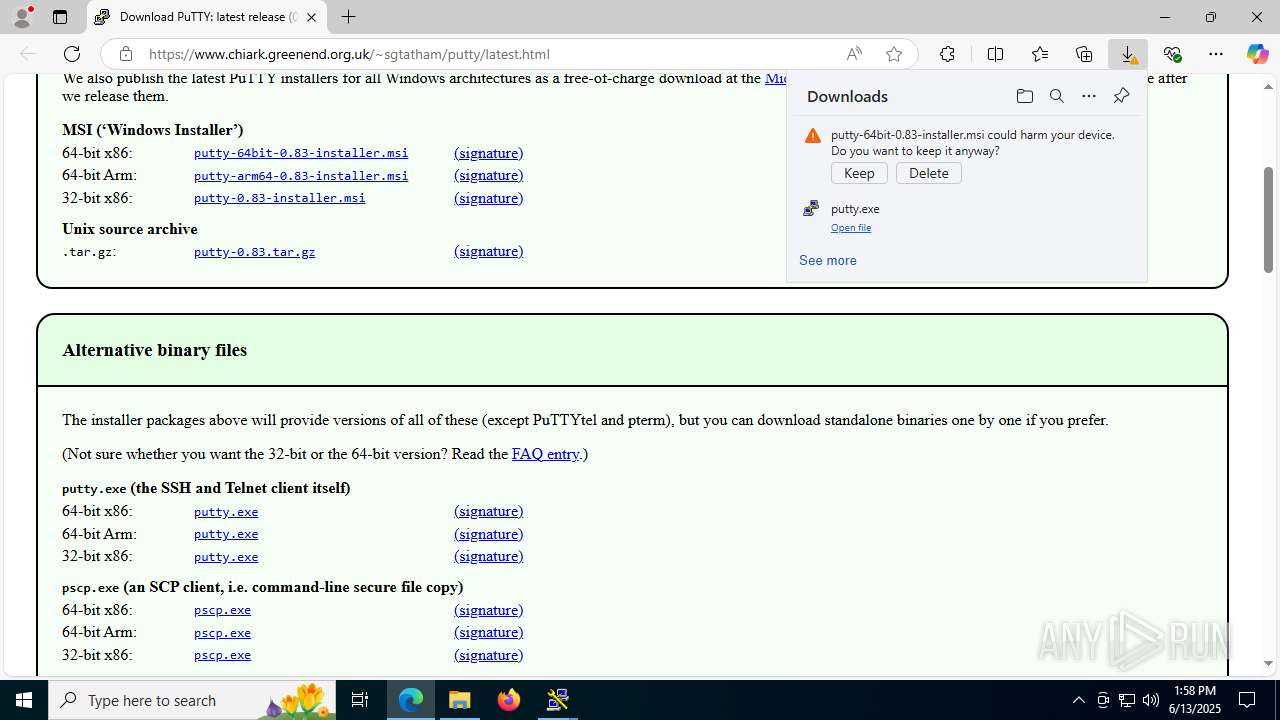Click See more in Downloads
Screen dimensions: 1280x720
[828, 260]
